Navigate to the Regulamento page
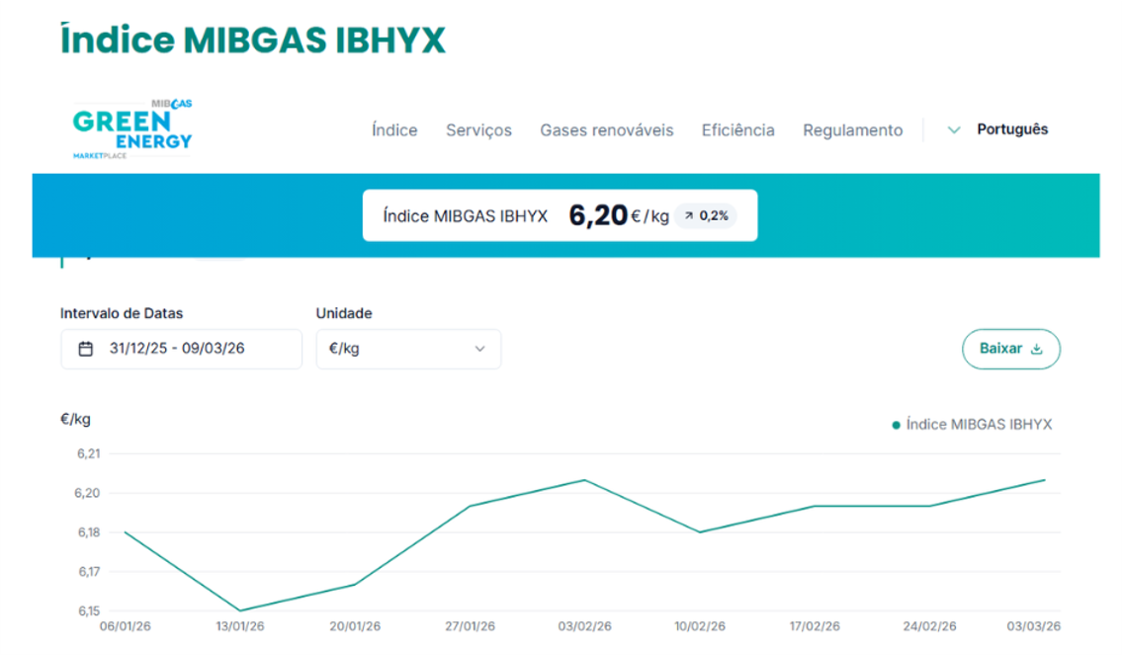 852,130
